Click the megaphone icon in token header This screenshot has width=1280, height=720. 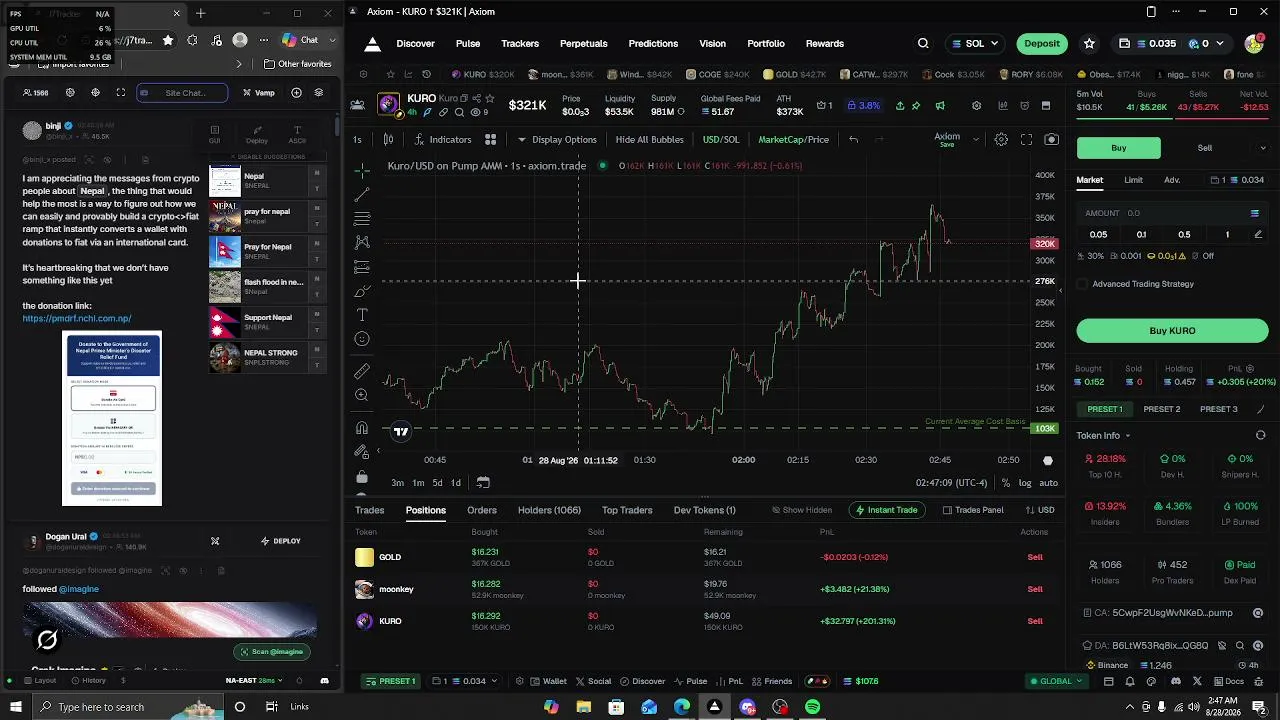pyautogui.click(x=940, y=106)
